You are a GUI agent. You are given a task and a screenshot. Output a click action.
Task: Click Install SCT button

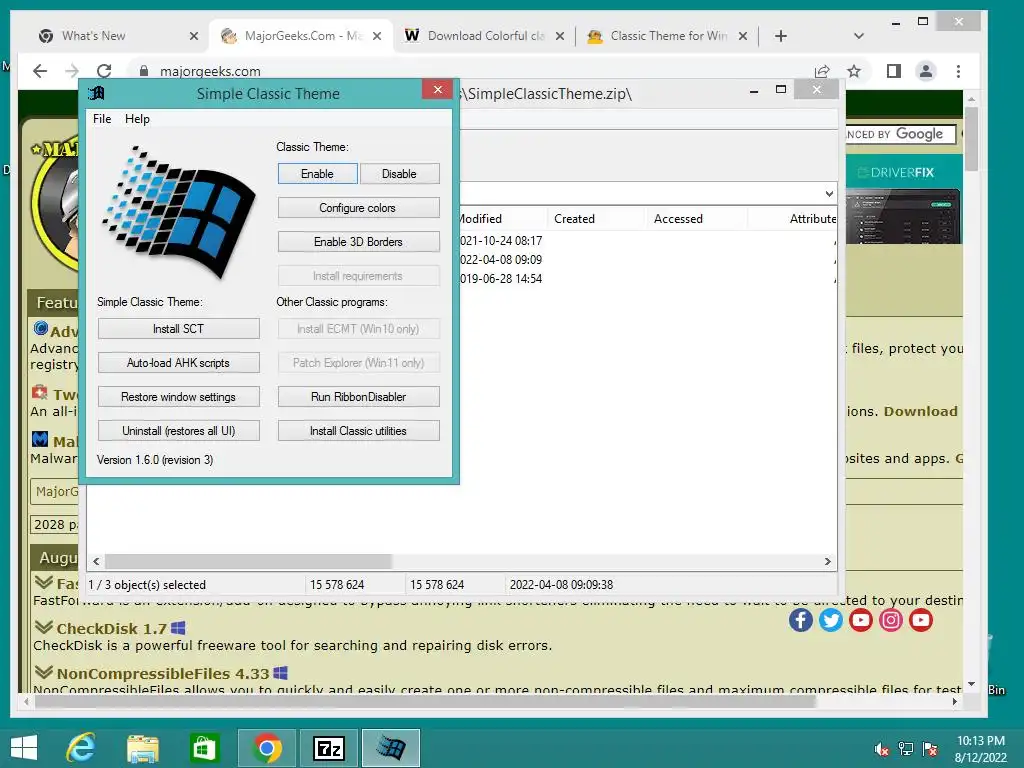tap(178, 328)
